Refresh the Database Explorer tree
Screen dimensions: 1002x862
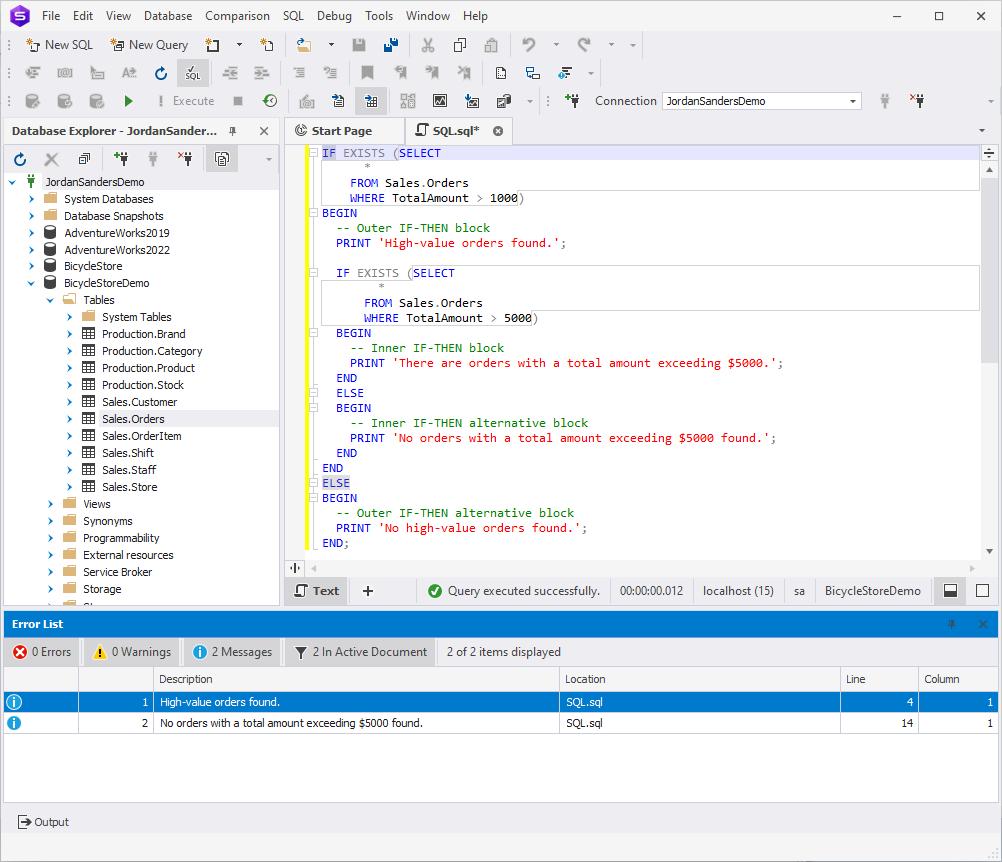(20, 159)
